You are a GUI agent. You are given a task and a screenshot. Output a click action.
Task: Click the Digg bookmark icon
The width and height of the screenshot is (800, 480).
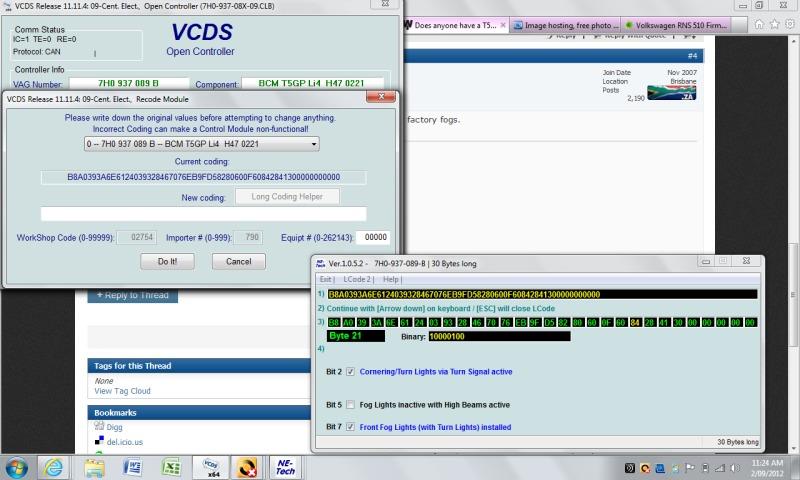click(x=99, y=426)
